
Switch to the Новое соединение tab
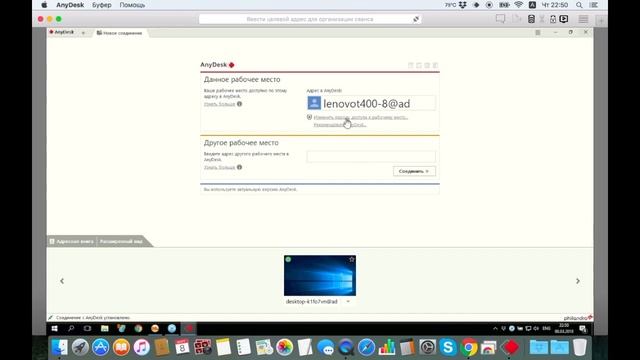pos(120,33)
